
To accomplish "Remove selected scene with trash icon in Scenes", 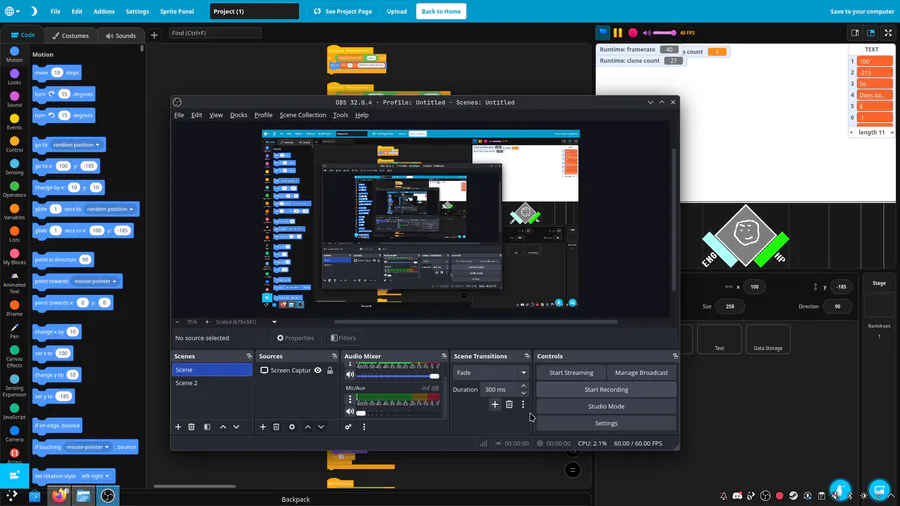I will [192, 427].
